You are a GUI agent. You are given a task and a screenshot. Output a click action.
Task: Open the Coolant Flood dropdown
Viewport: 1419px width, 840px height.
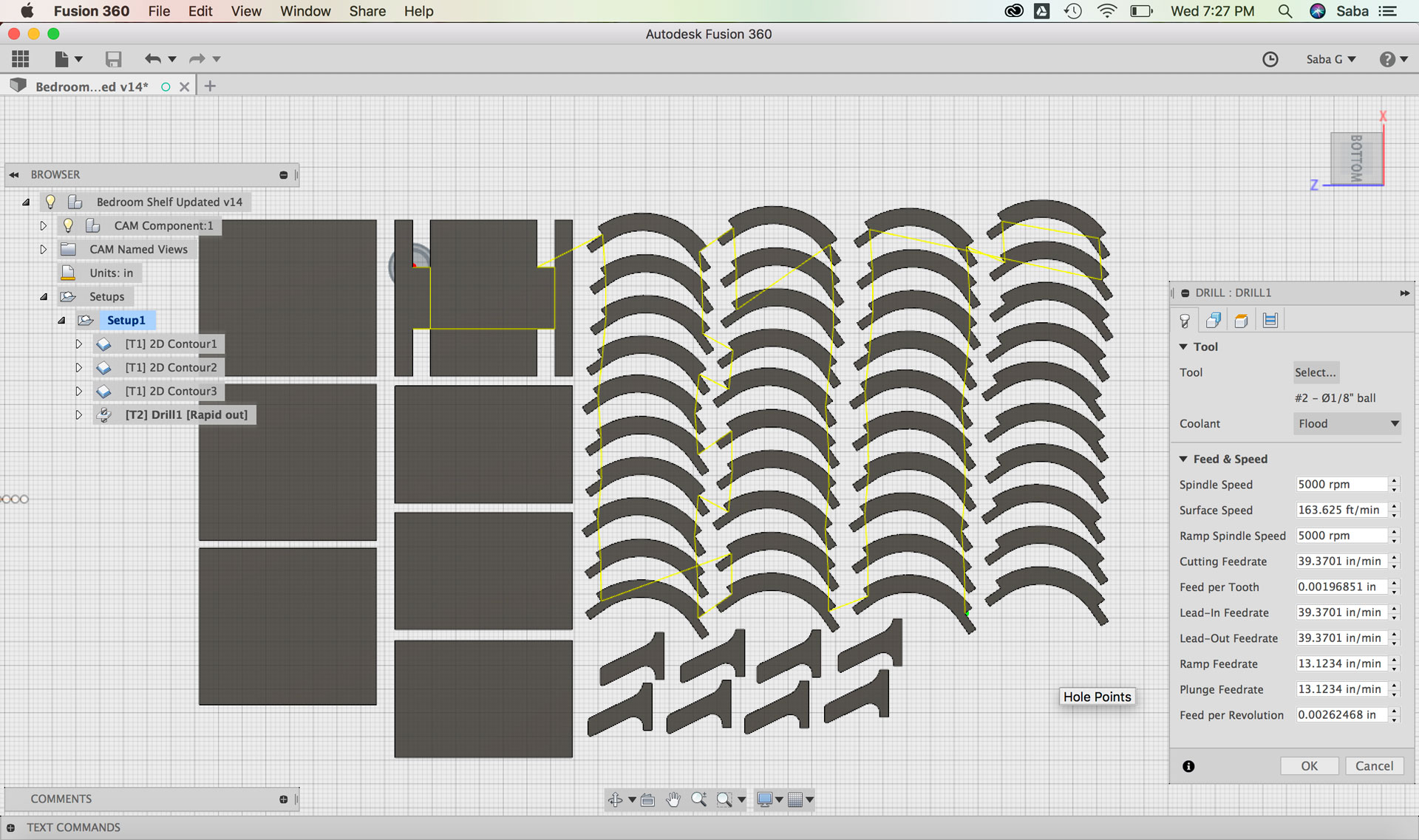coord(1348,423)
